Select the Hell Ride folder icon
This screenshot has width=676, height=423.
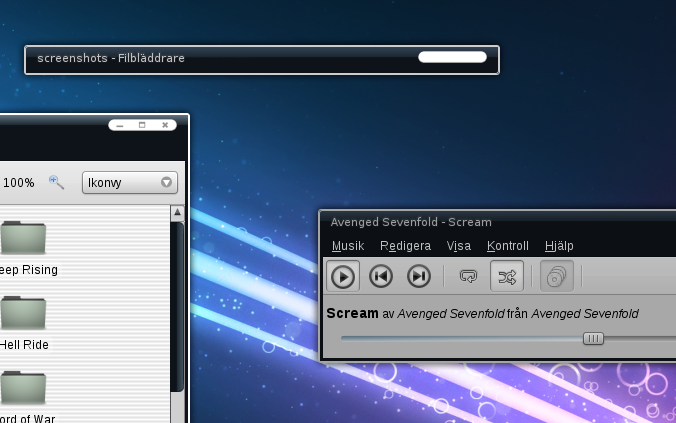point(23,312)
